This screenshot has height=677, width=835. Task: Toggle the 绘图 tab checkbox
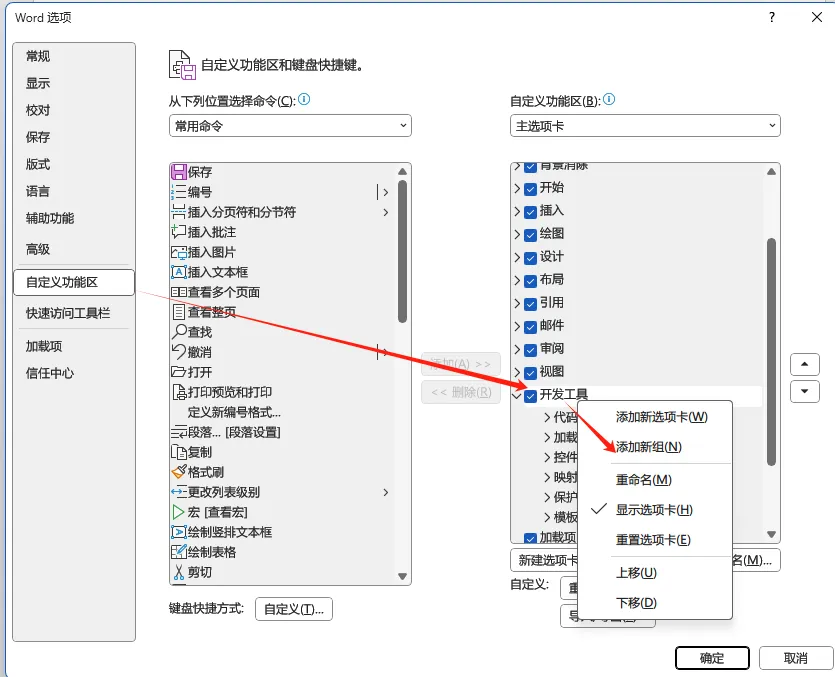(x=530, y=235)
